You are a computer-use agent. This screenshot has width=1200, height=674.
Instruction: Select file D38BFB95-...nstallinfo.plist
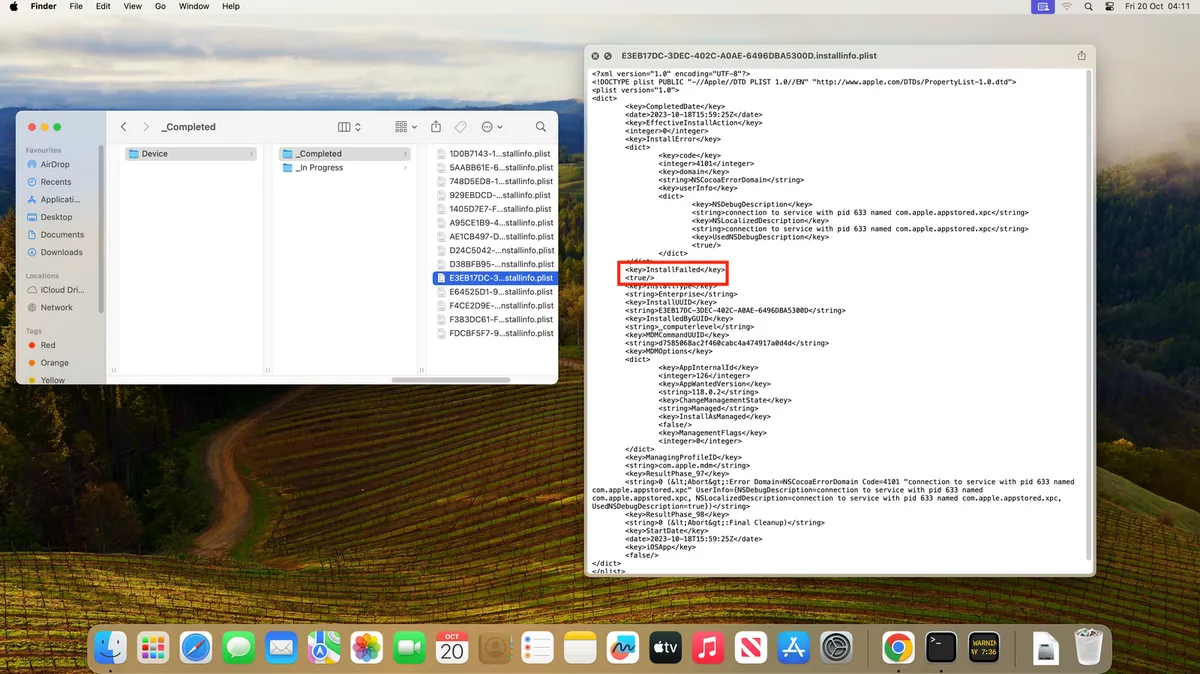click(x=494, y=264)
